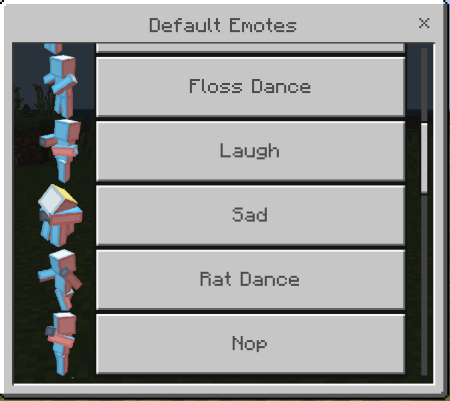Click the scrollbar track below the thumb
Screen dimensions: 450x401
(424, 283)
